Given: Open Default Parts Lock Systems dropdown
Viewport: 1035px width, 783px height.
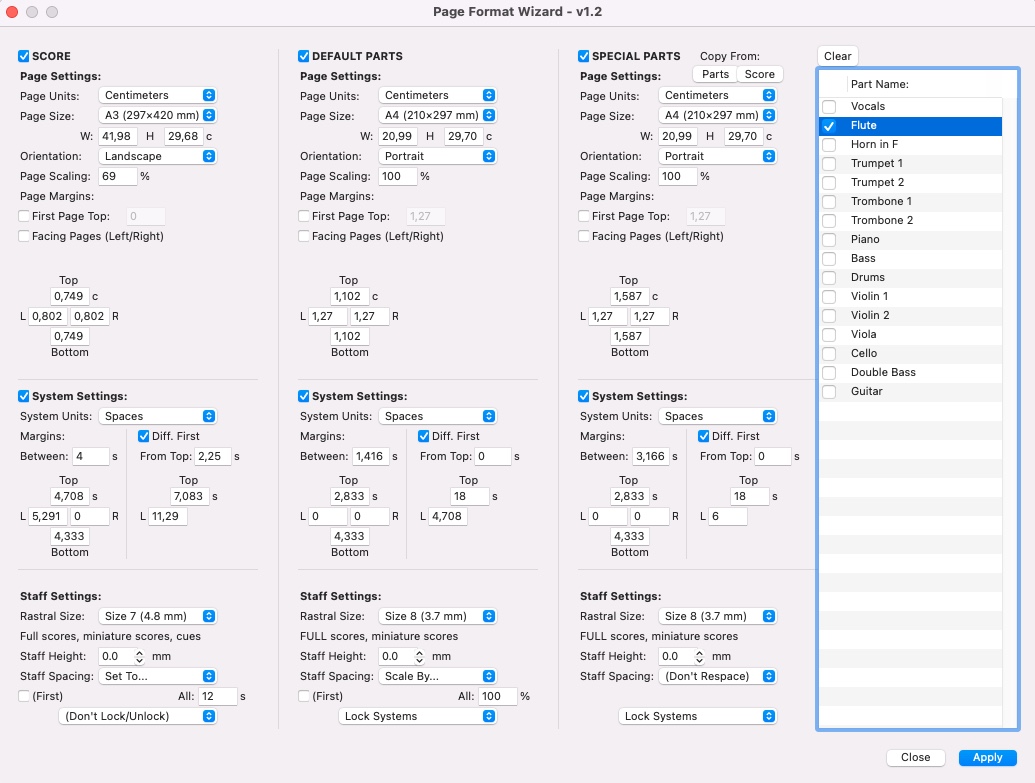Looking at the screenshot, I should click(418, 716).
